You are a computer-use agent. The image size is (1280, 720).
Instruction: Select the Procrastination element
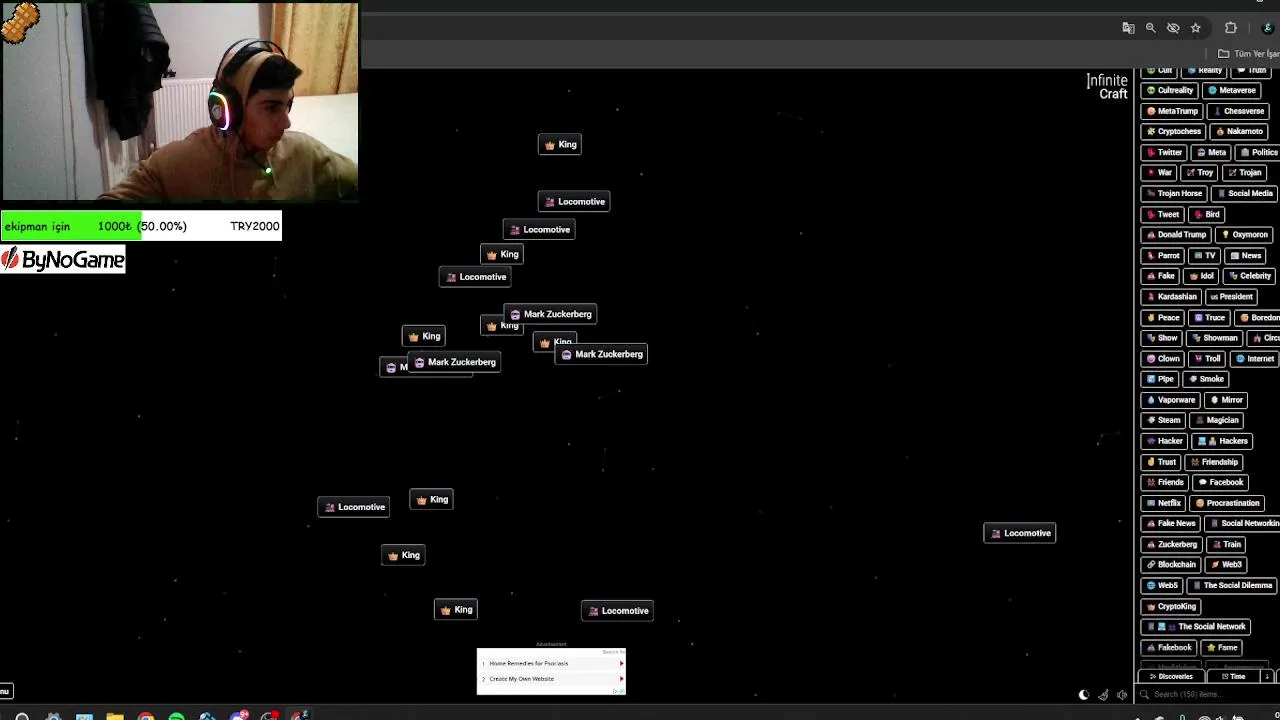click(1227, 503)
